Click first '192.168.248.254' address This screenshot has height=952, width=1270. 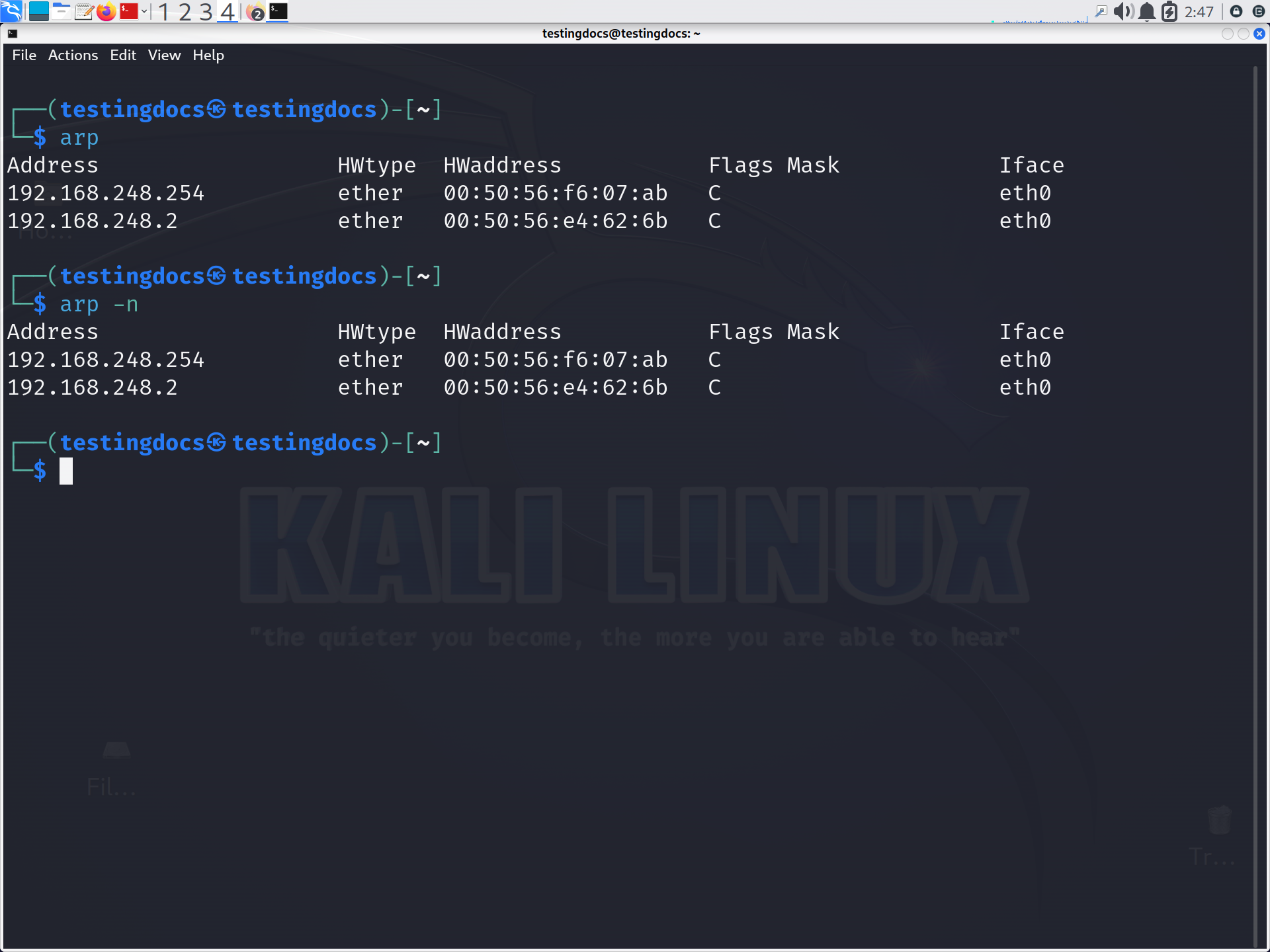pos(106,193)
